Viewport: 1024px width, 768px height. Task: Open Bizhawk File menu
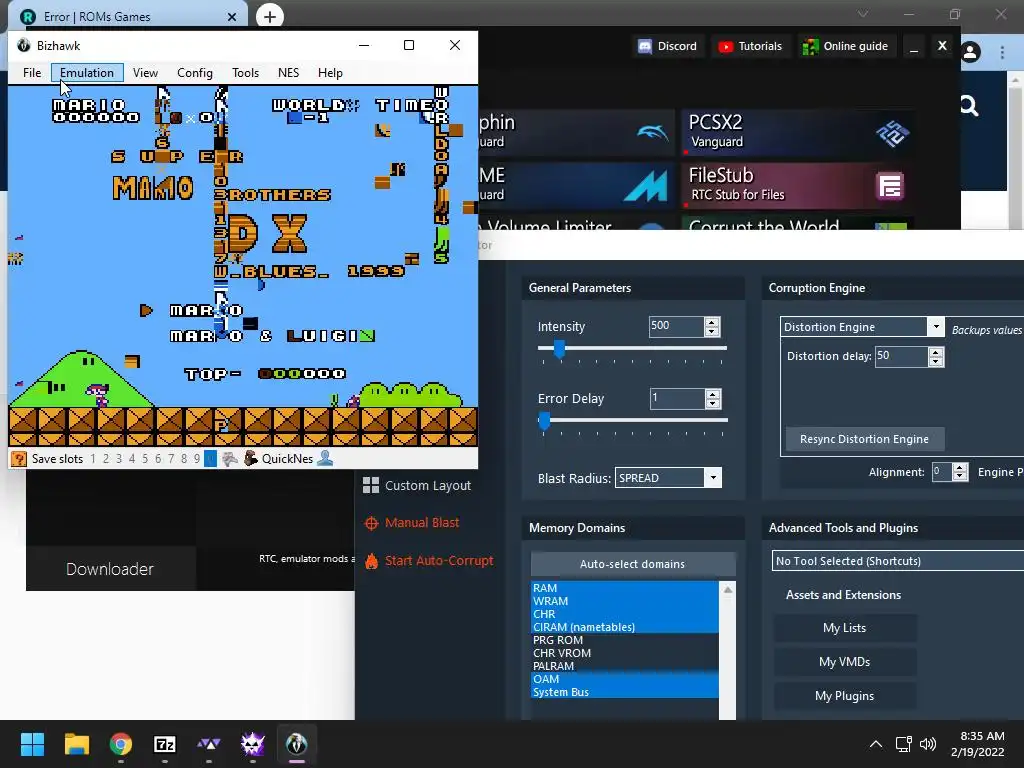tap(32, 72)
